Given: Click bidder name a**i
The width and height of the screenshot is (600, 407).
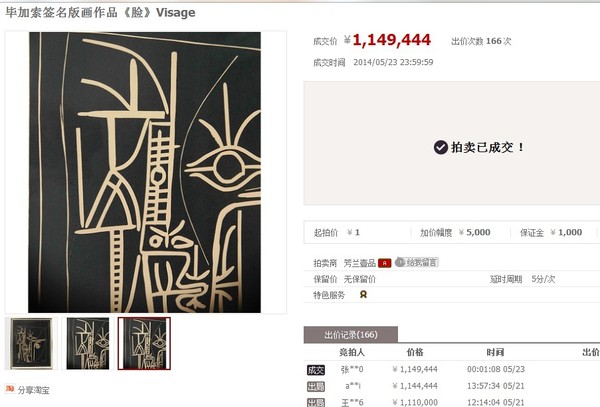Looking at the screenshot, I should coord(352,386).
